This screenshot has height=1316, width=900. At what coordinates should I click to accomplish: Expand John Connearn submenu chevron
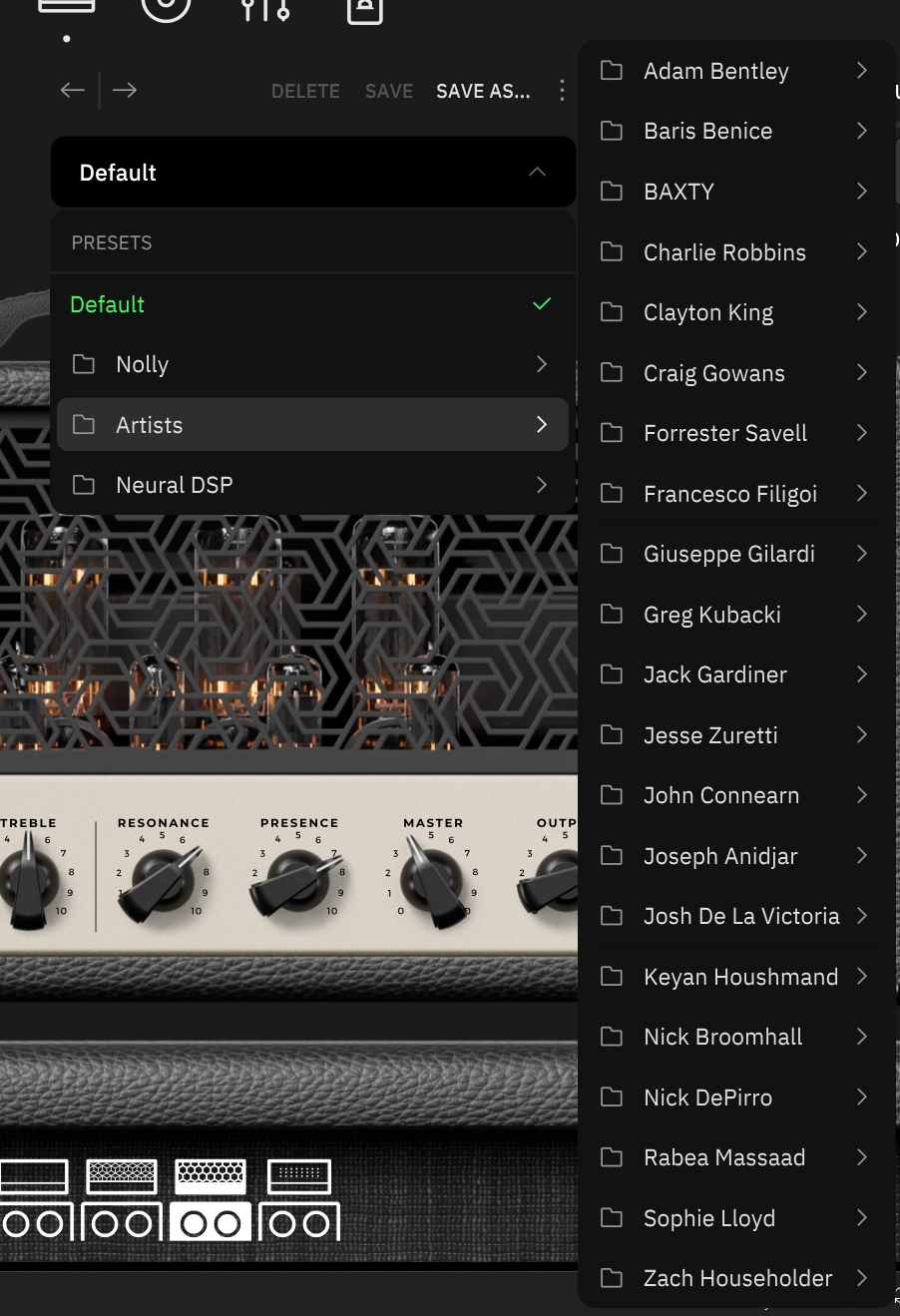click(x=862, y=795)
